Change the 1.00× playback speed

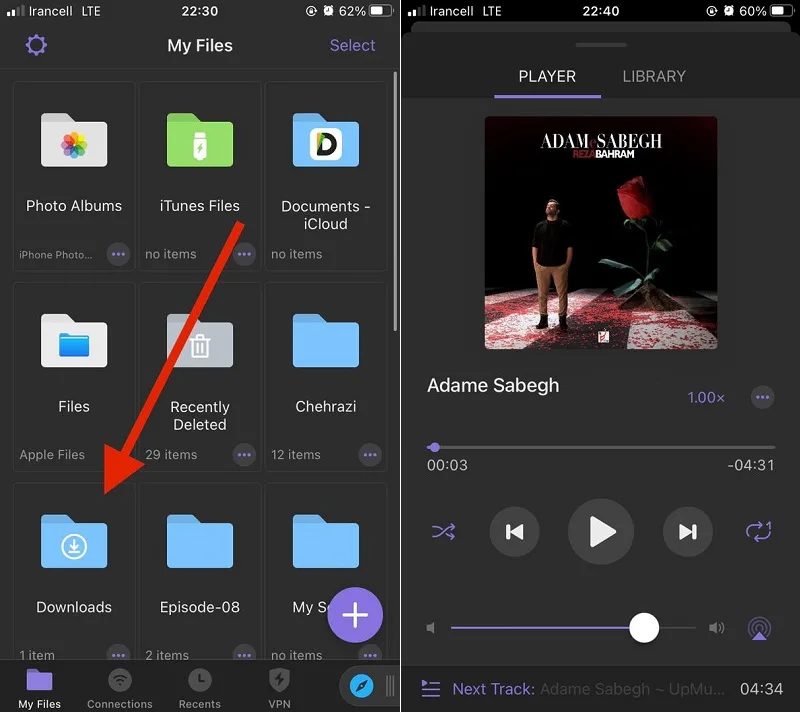tap(706, 397)
